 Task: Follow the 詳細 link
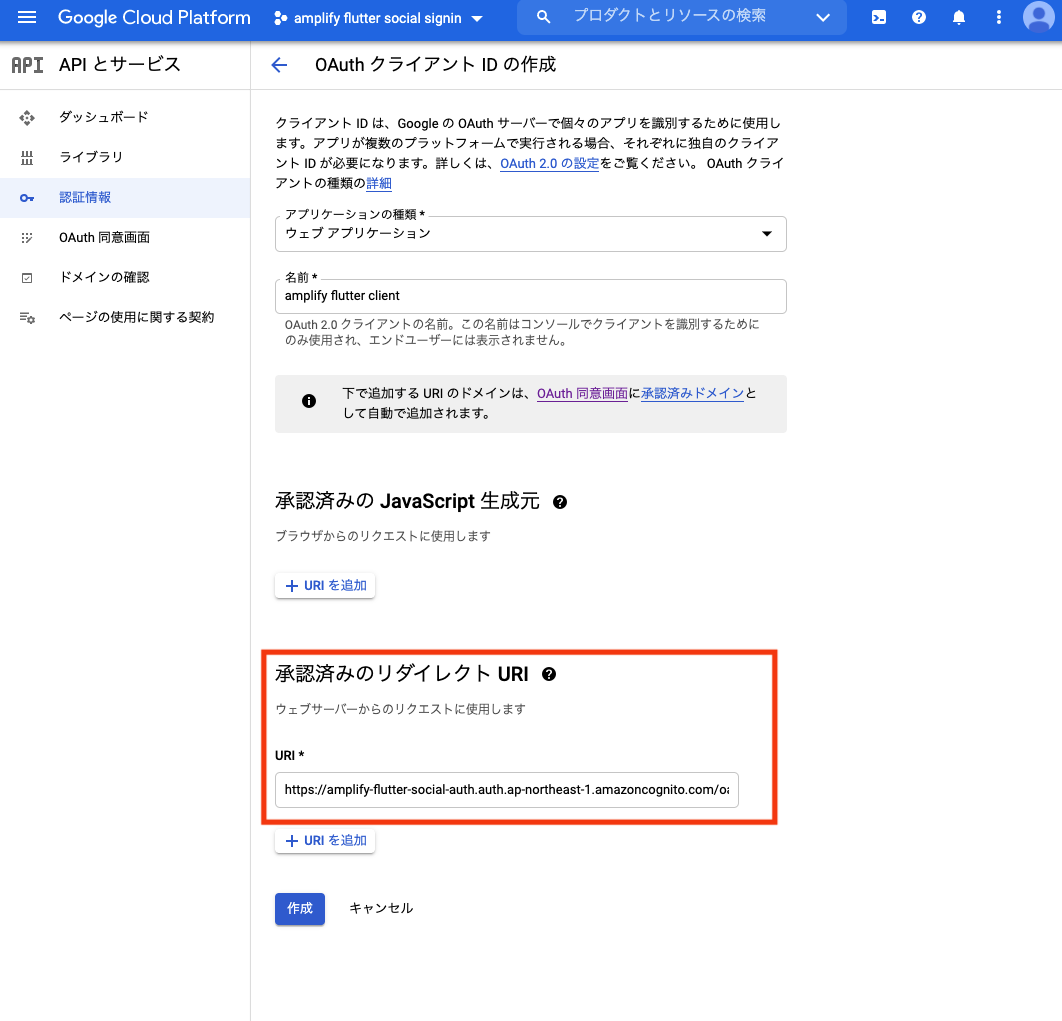379,183
